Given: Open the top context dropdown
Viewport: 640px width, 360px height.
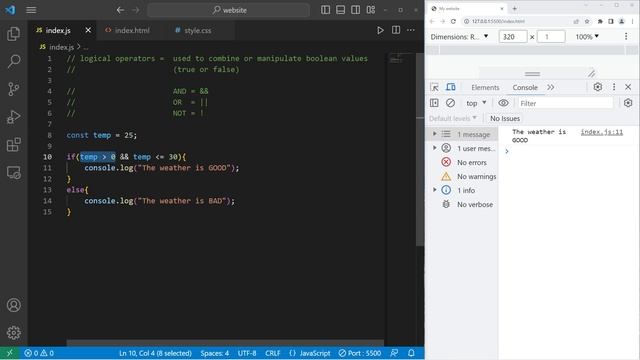Looking at the screenshot, I should tap(476, 103).
